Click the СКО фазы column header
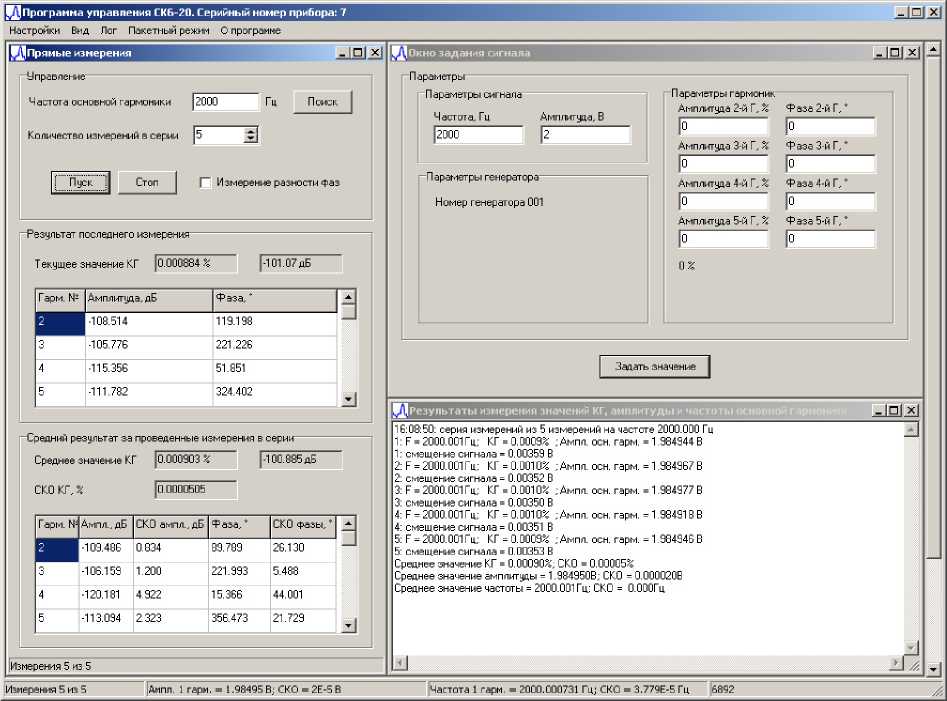 [x=303, y=525]
